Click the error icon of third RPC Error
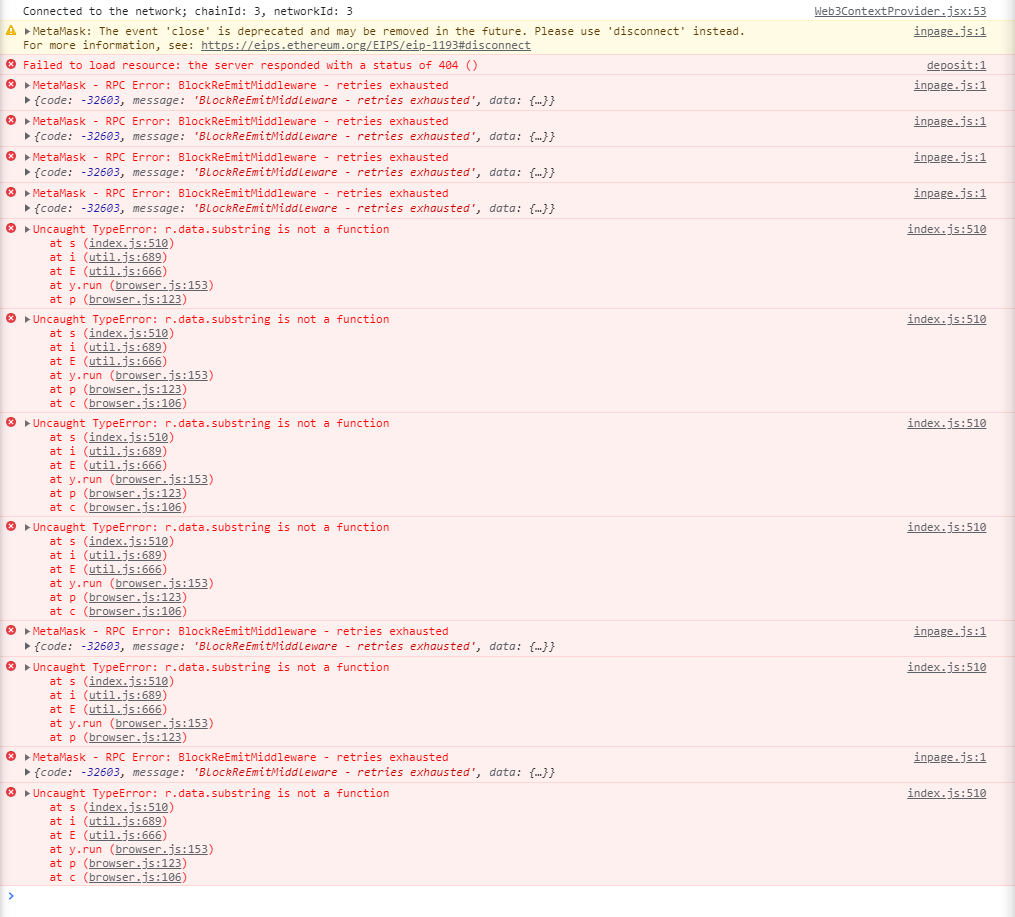 (x=11, y=156)
